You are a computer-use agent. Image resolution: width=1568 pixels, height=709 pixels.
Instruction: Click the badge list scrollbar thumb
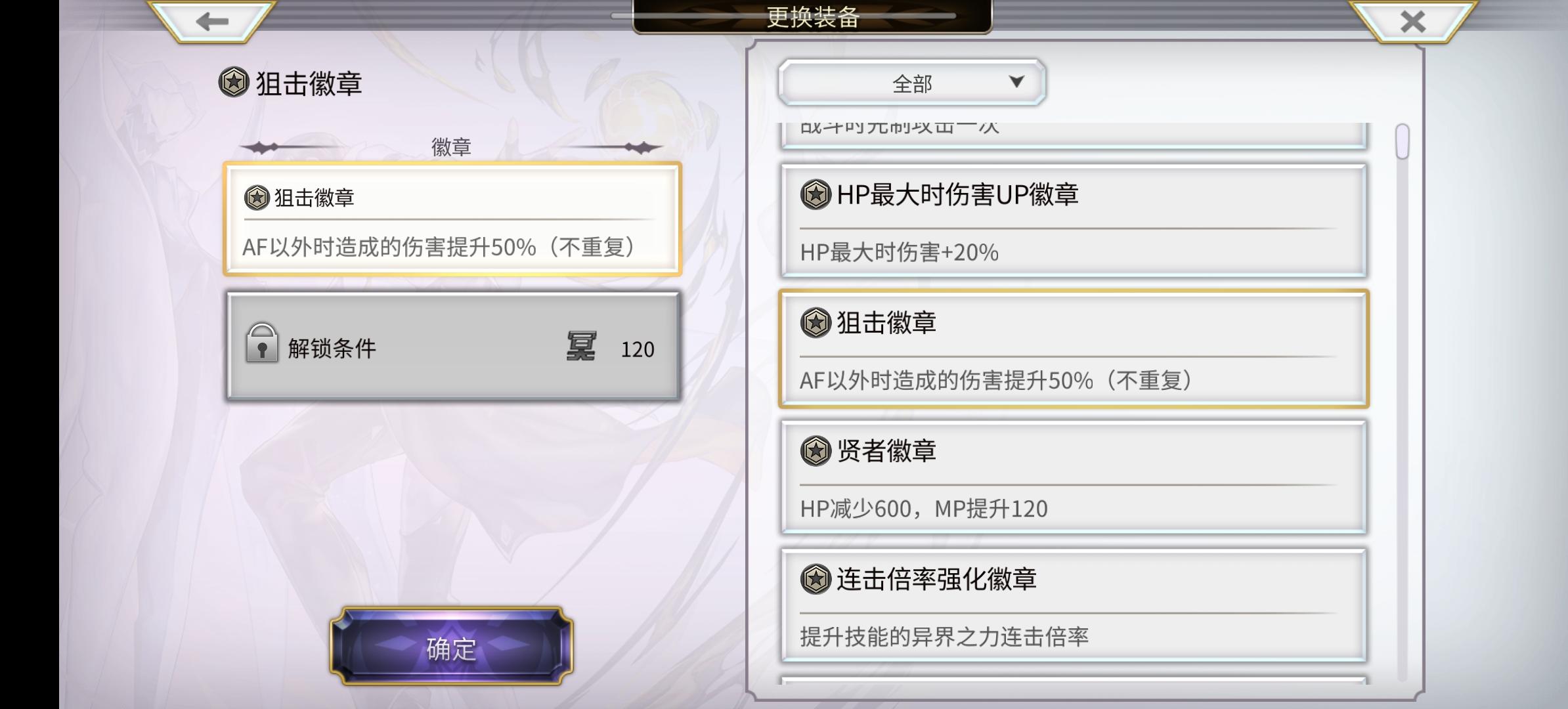pos(1402,141)
